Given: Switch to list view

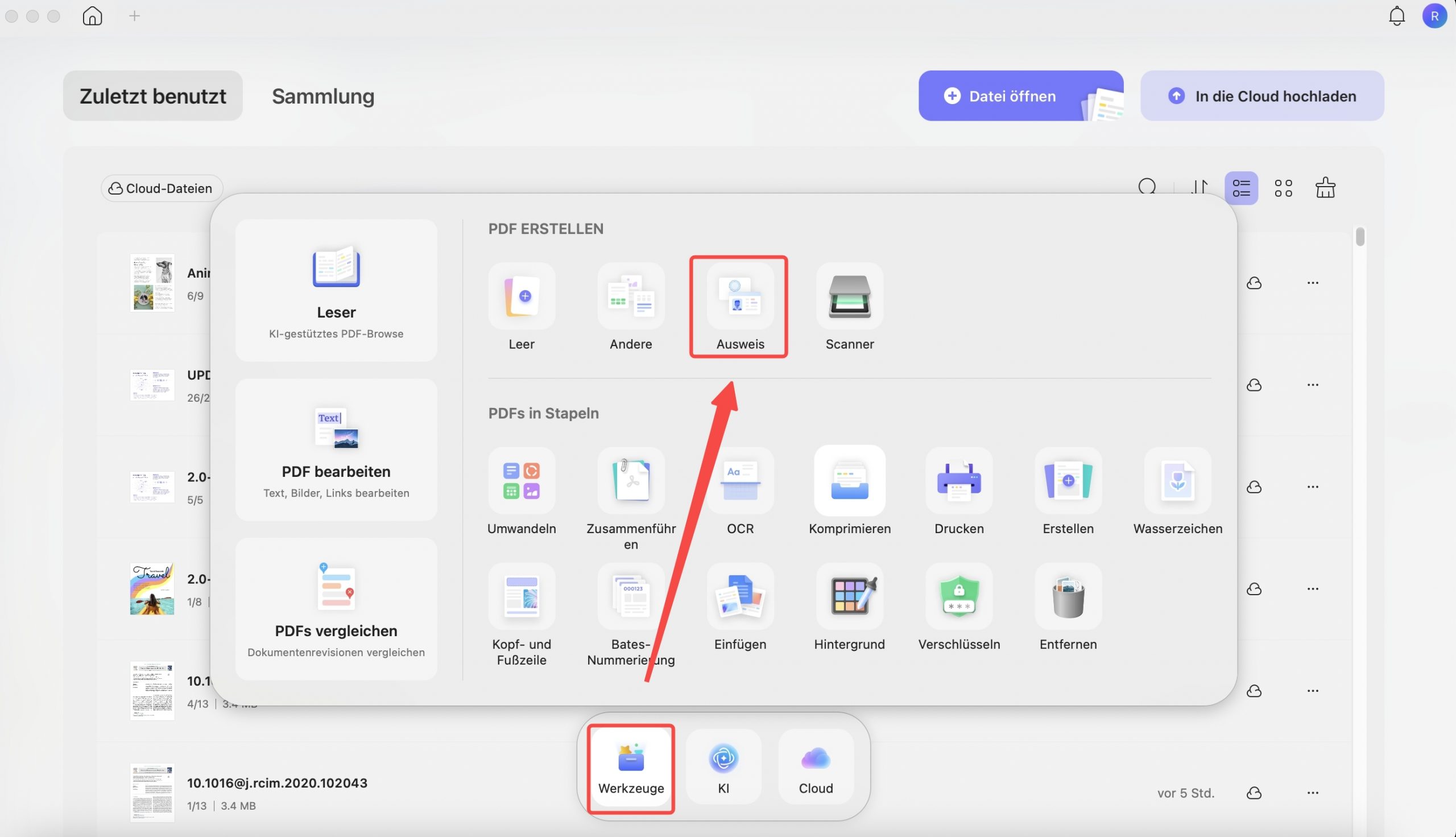Looking at the screenshot, I should click(1241, 188).
